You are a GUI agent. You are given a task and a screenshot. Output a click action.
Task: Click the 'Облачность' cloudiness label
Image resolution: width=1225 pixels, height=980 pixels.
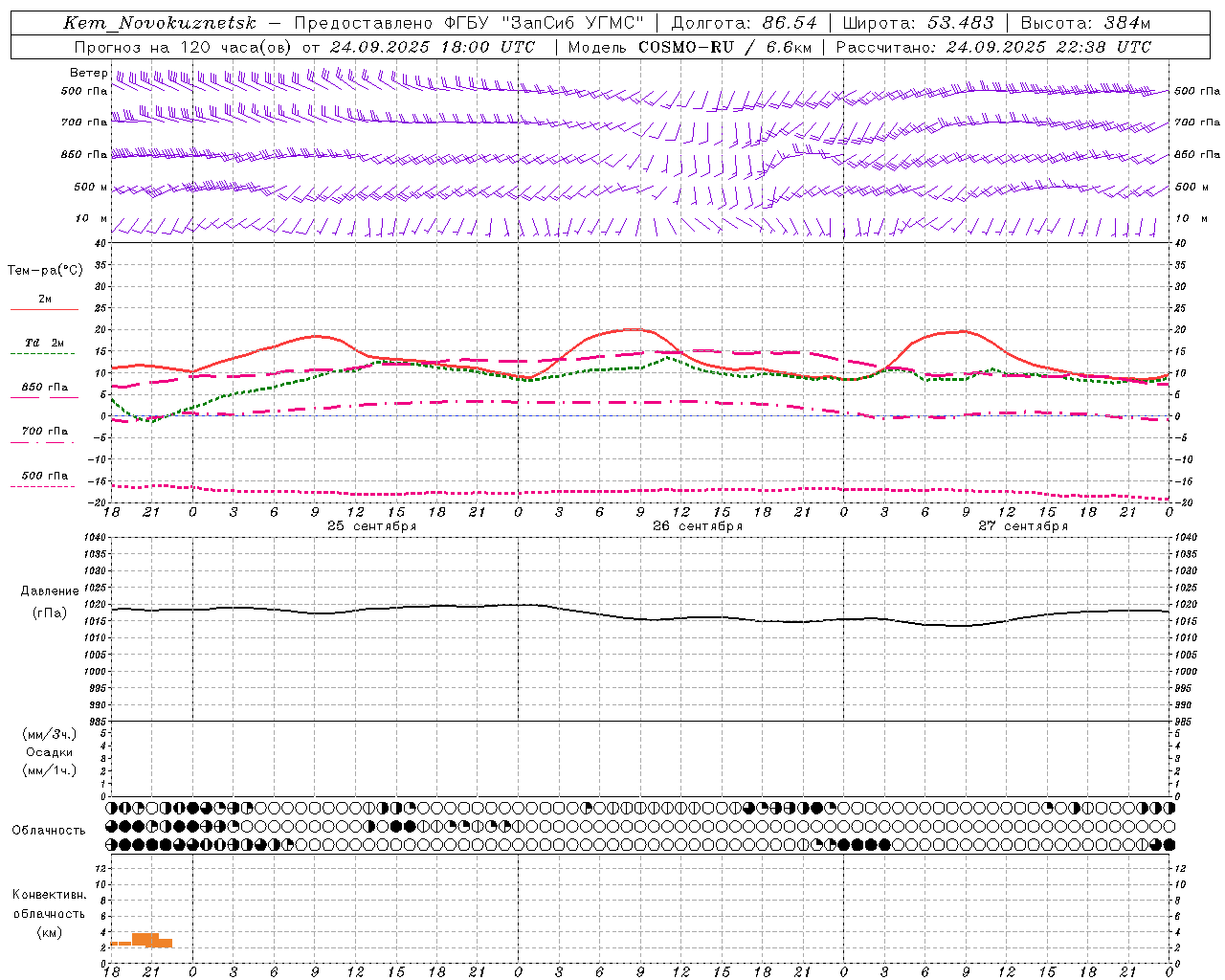49,830
